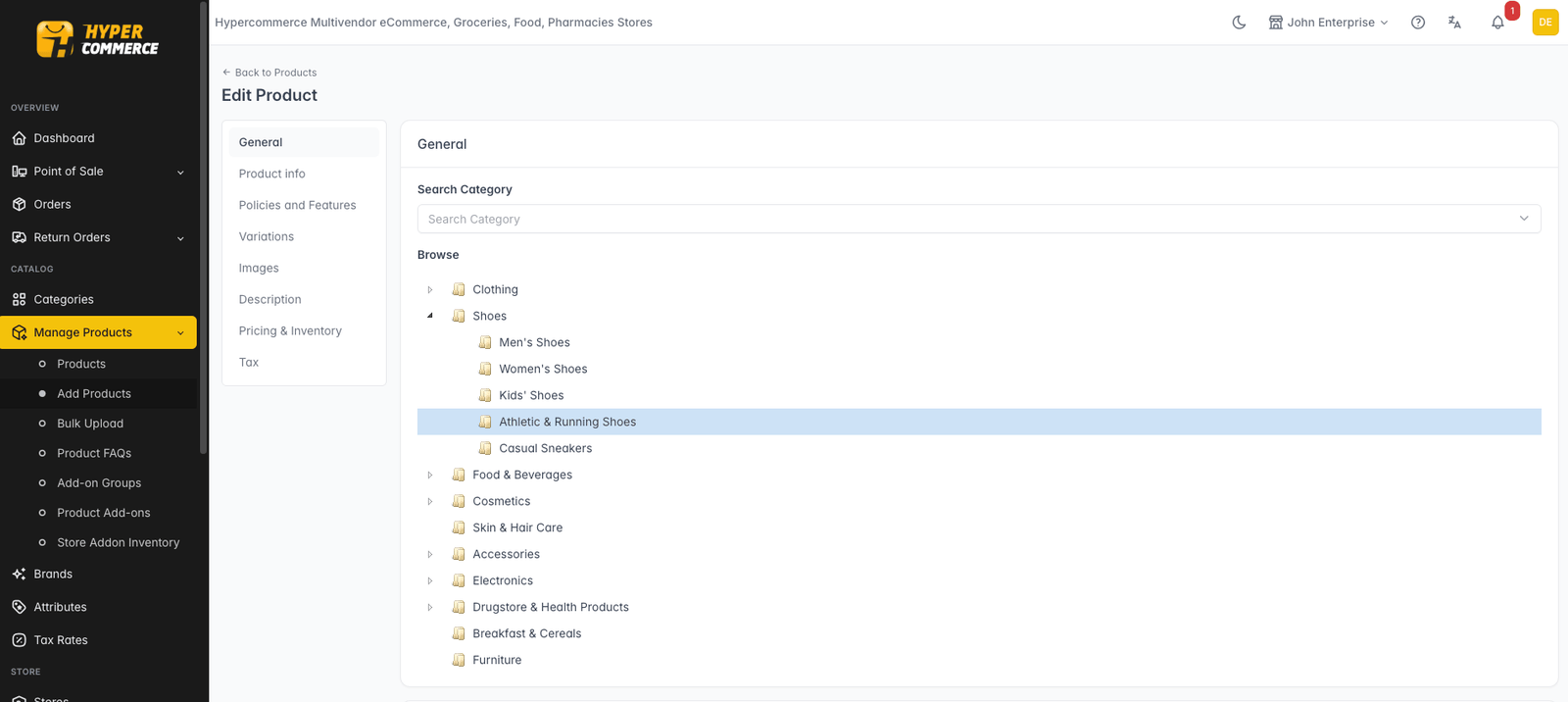Click the Brands sparkle icon
1568x702 pixels.
(x=19, y=574)
